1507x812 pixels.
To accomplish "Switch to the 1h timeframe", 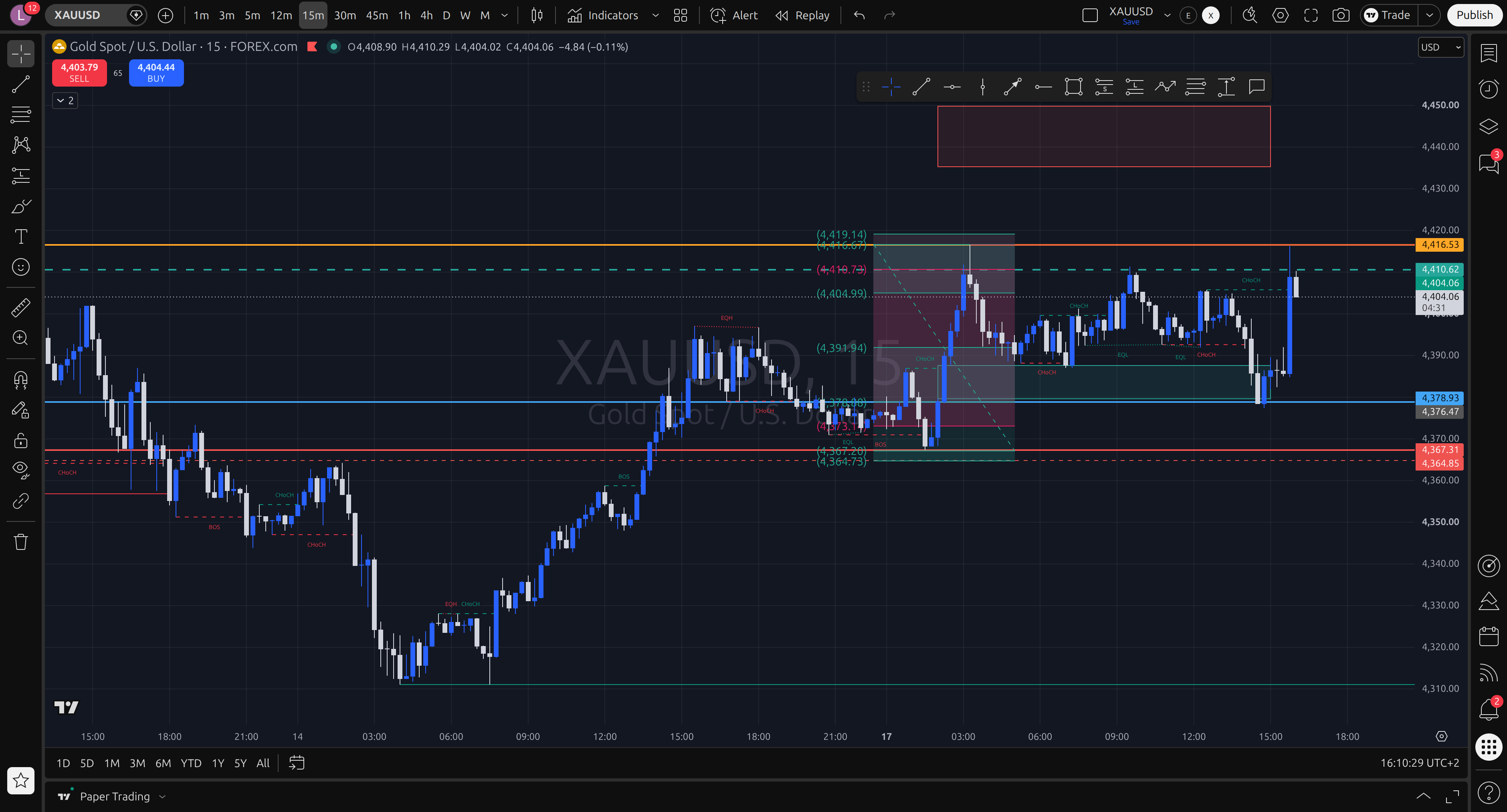I will pyautogui.click(x=404, y=15).
